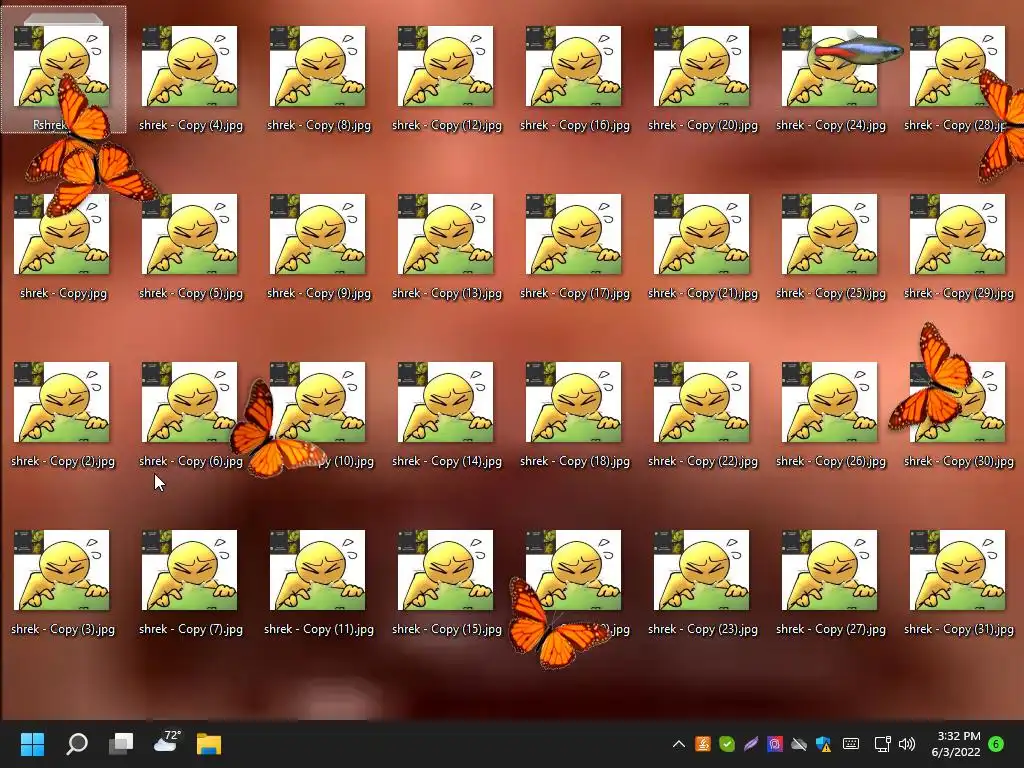
Task: Open the 6 notifications badge
Action: tap(996, 744)
